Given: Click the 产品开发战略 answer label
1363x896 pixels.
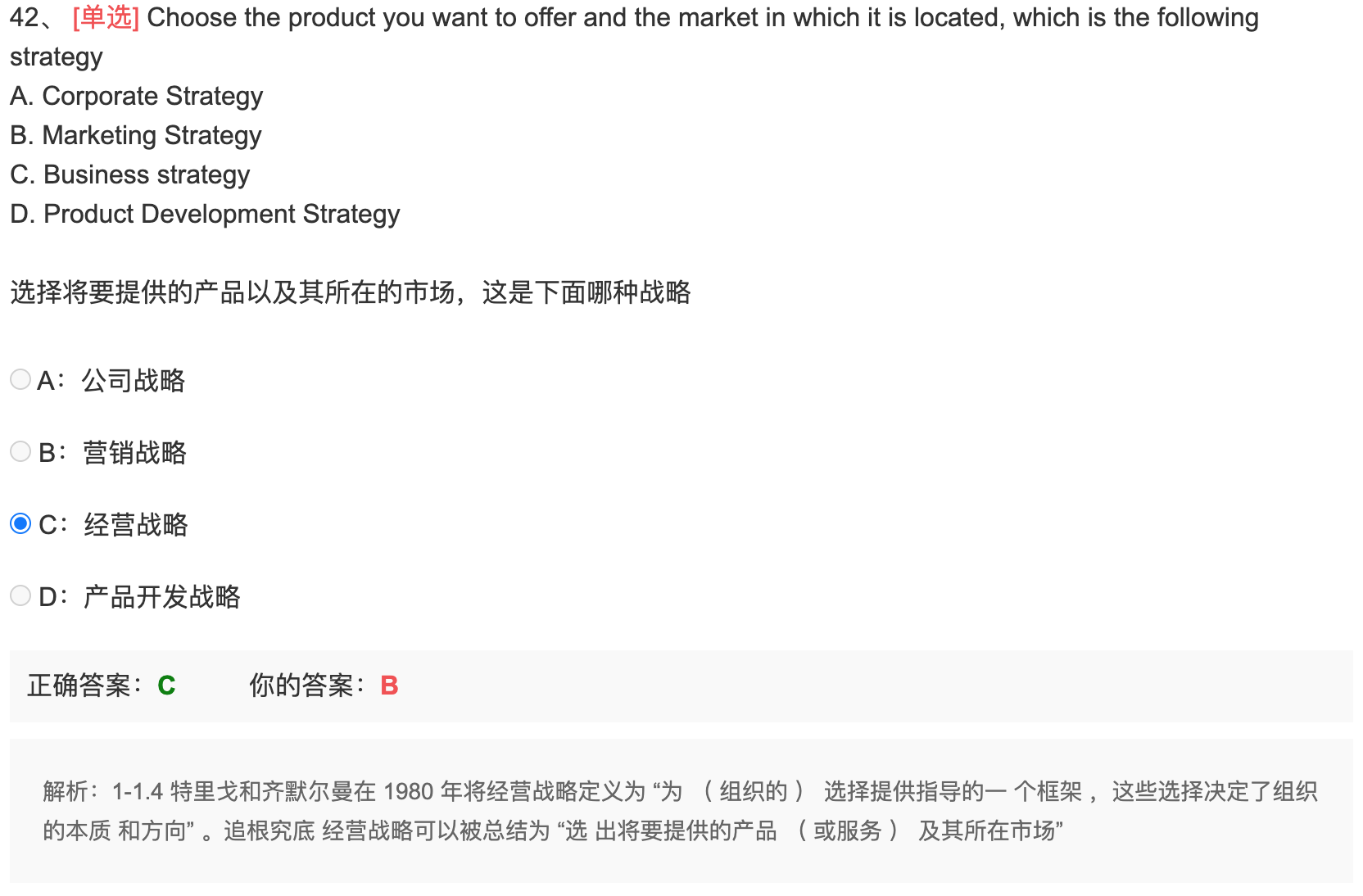Looking at the screenshot, I should click(x=162, y=597).
